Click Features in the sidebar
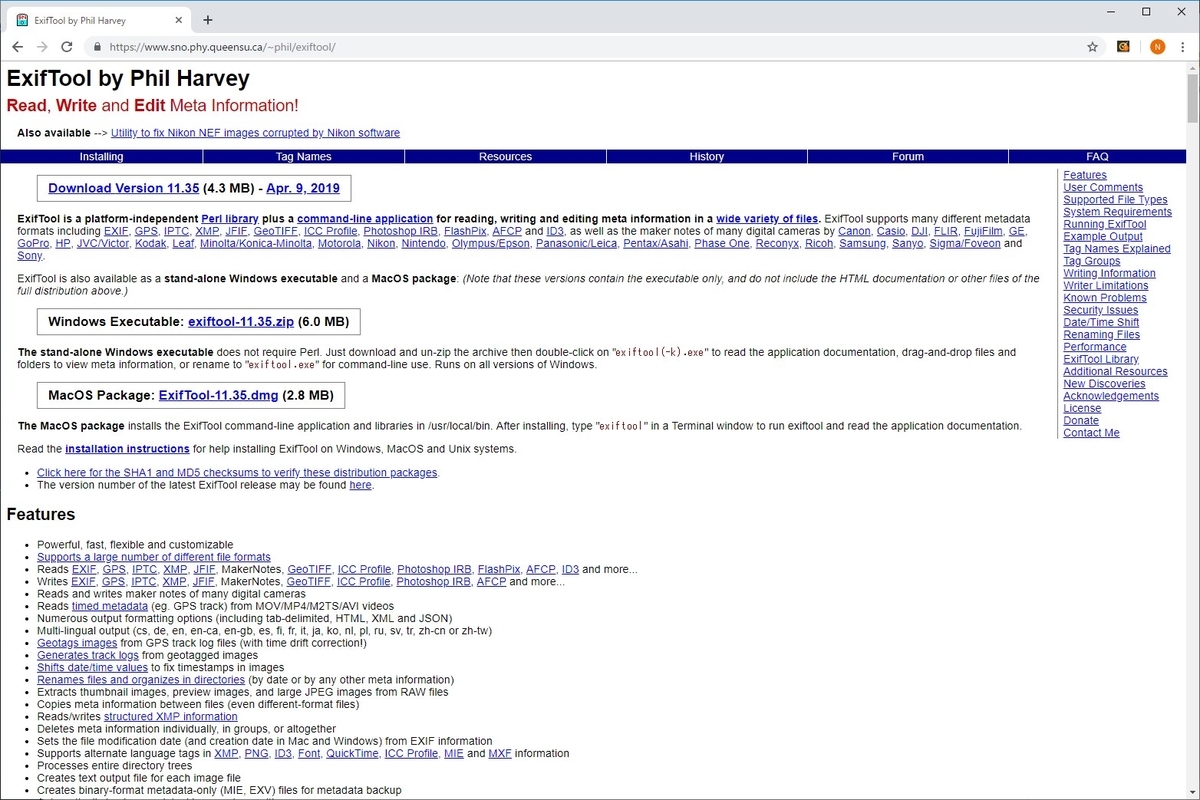This screenshot has height=800, width=1200. (1085, 175)
